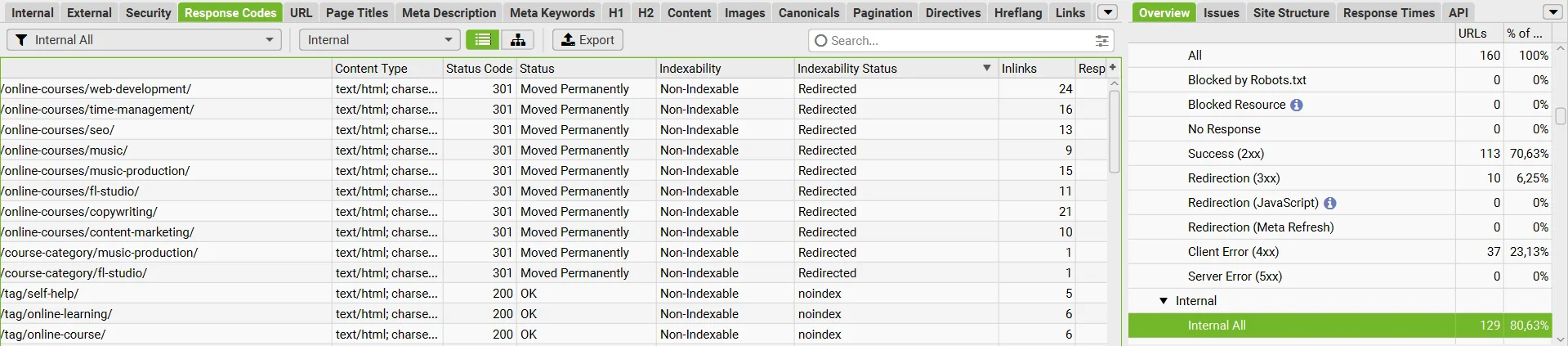Select Redirection (Meta Refresh) in overview
The height and width of the screenshot is (346, 1568).
1340,227
